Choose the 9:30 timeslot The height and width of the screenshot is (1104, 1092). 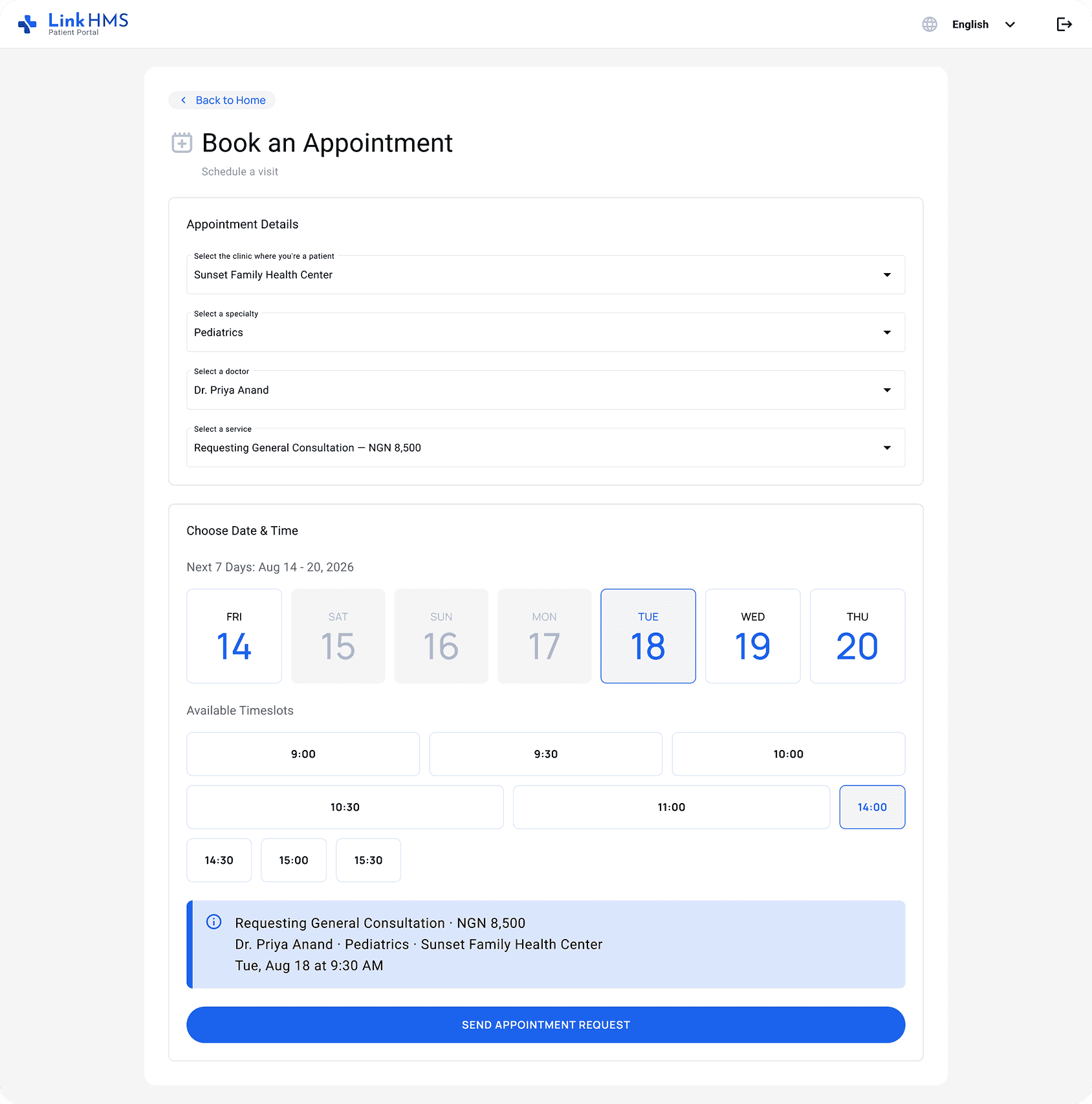click(546, 754)
